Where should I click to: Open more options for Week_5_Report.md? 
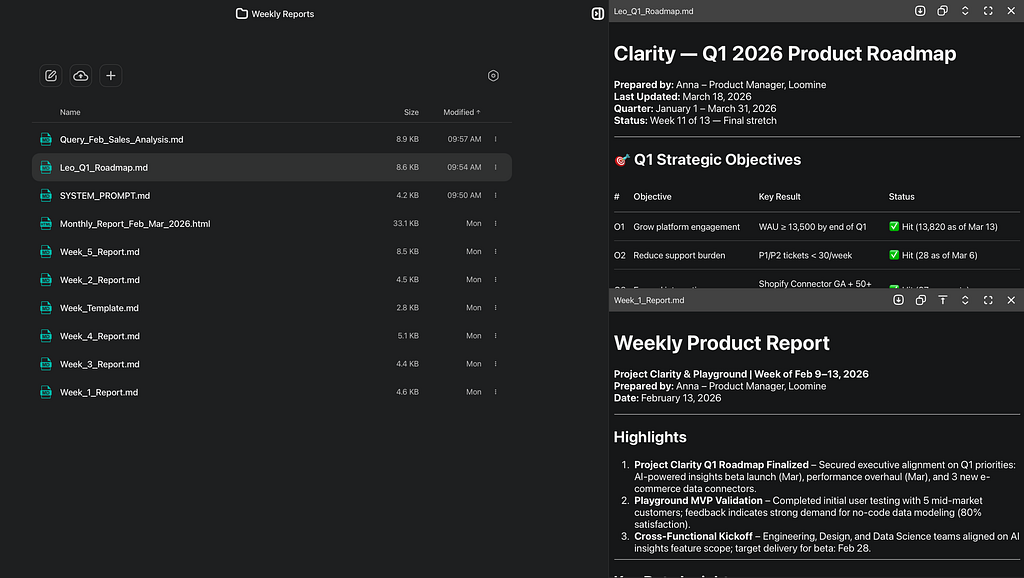point(496,251)
